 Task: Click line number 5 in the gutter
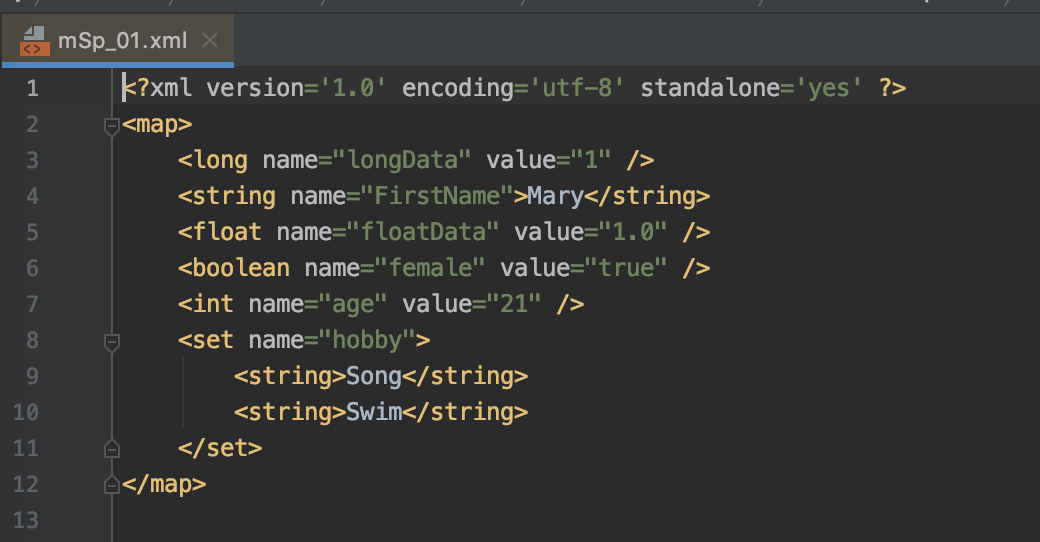(x=32, y=232)
